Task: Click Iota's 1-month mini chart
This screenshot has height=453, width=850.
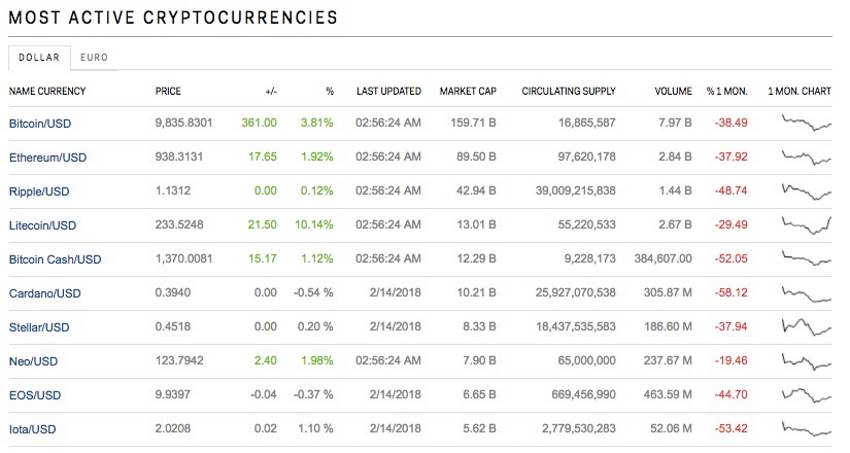Action: pyautogui.click(x=806, y=430)
